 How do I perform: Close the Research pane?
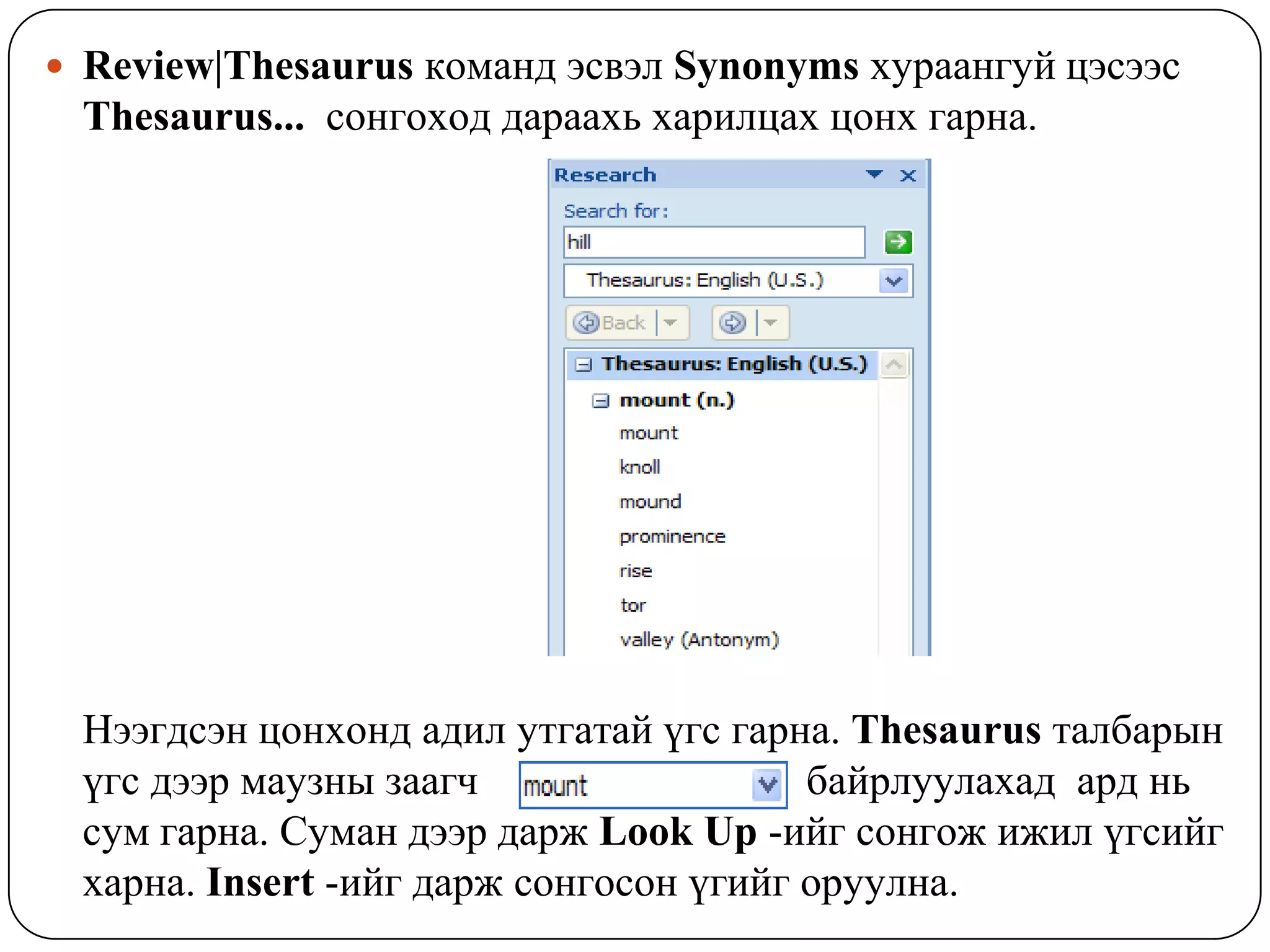908,176
